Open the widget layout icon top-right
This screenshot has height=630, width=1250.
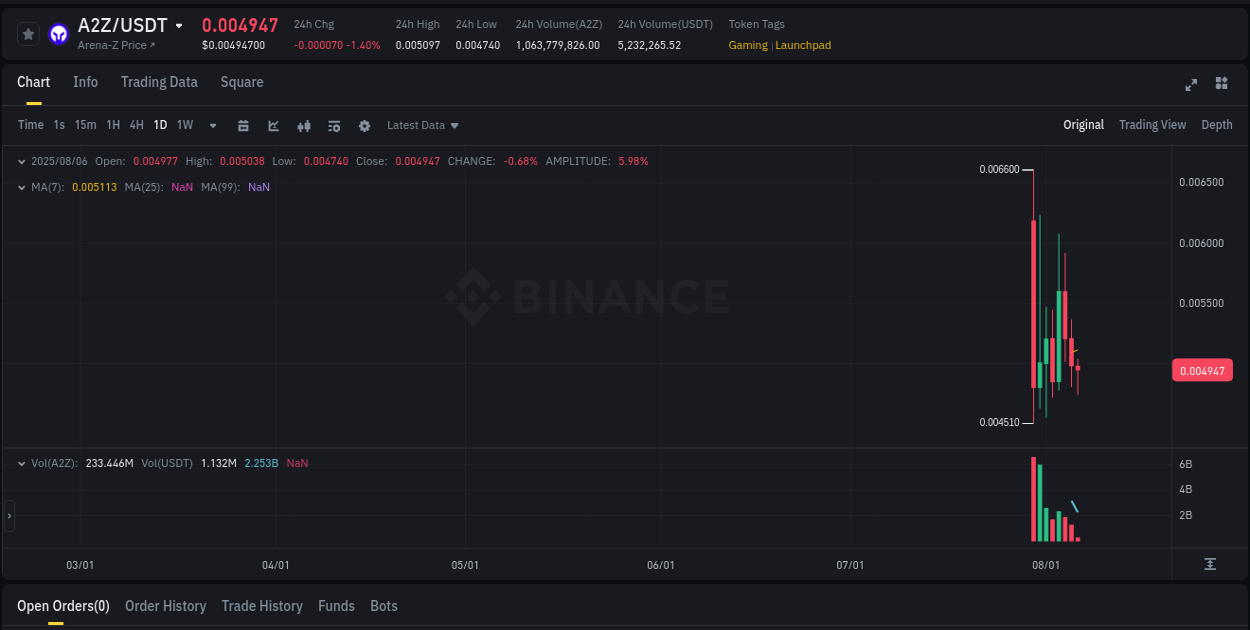point(1221,85)
